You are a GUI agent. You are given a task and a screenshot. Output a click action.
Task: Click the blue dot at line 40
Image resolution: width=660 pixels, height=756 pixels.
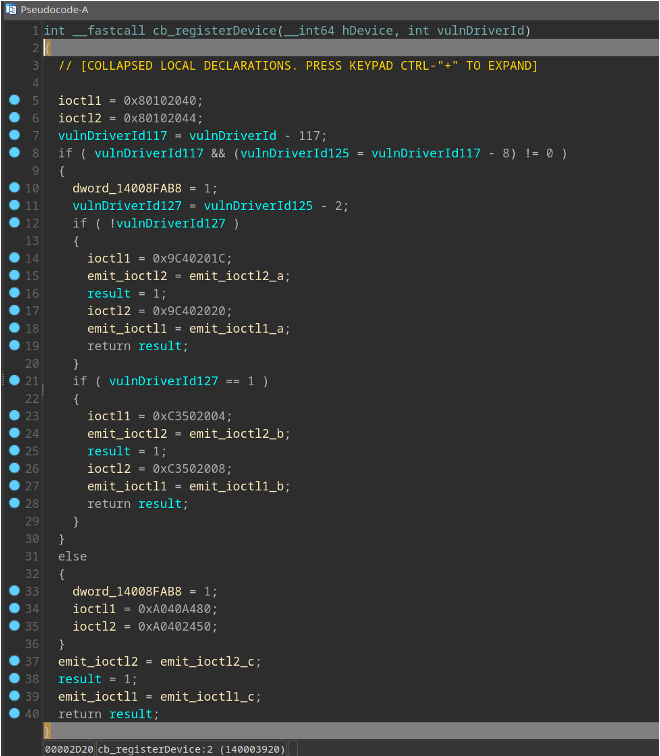pyautogui.click(x=14, y=713)
